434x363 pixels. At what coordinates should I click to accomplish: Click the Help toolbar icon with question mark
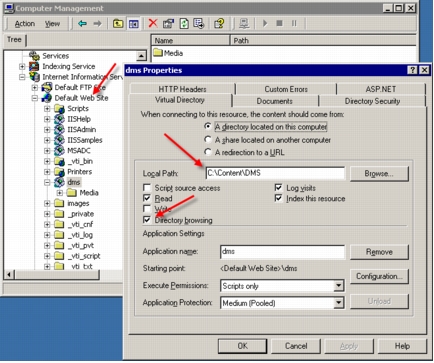[x=219, y=23]
